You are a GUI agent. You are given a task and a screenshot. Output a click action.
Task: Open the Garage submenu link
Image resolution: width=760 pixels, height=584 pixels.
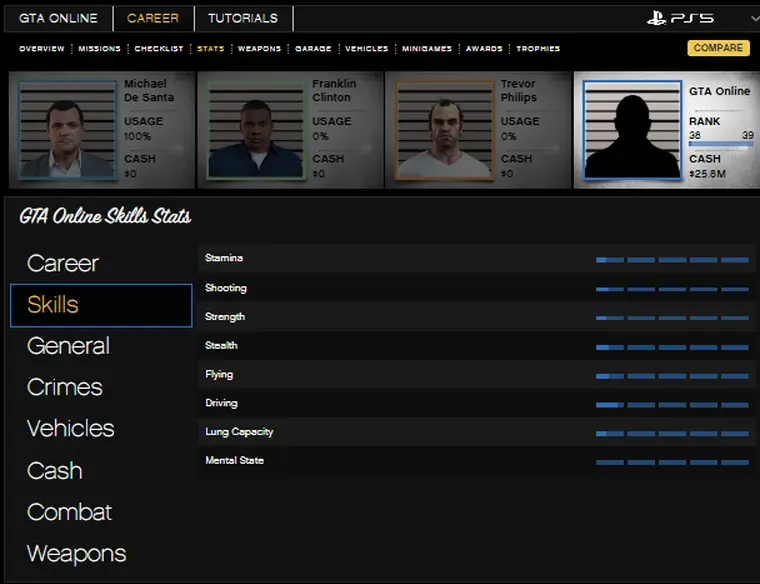[313, 49]
